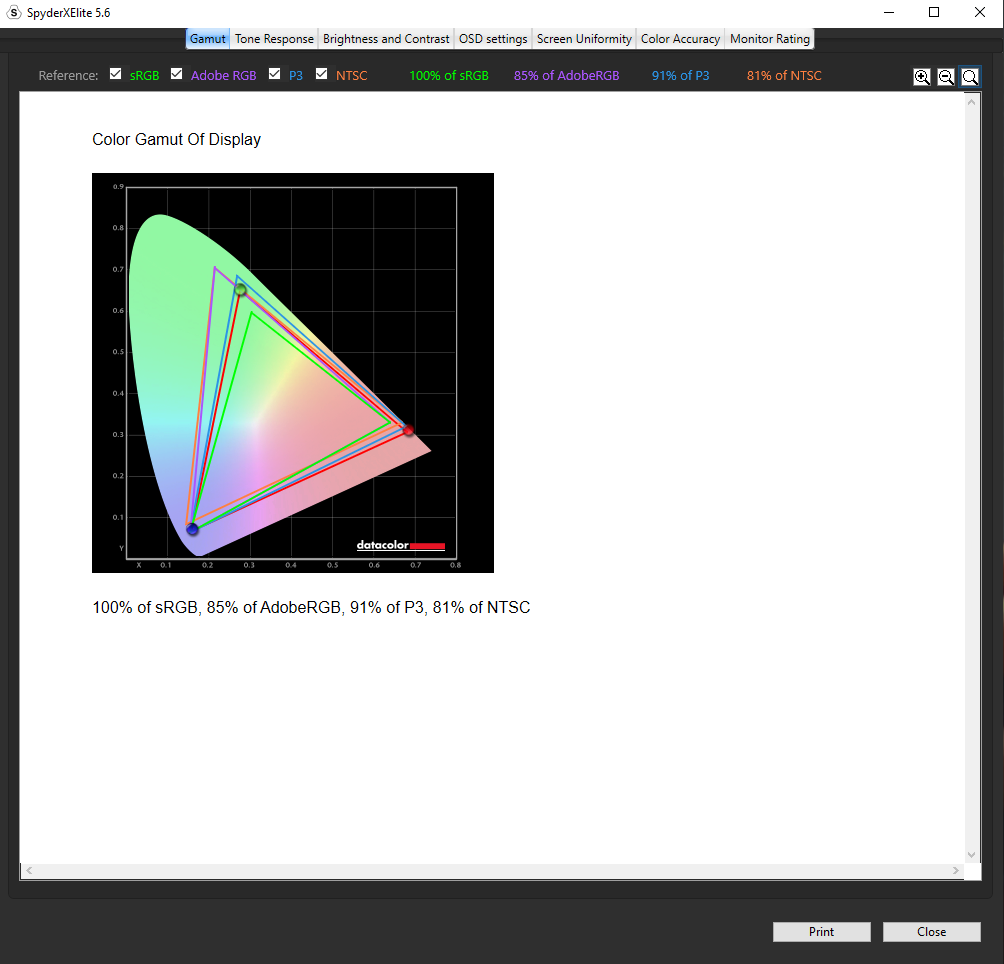Viewport: 1004px width, 964px height.
Task: Click the zoom in magnifier icon
Action: pyautogui.click(x=922, y=77)
